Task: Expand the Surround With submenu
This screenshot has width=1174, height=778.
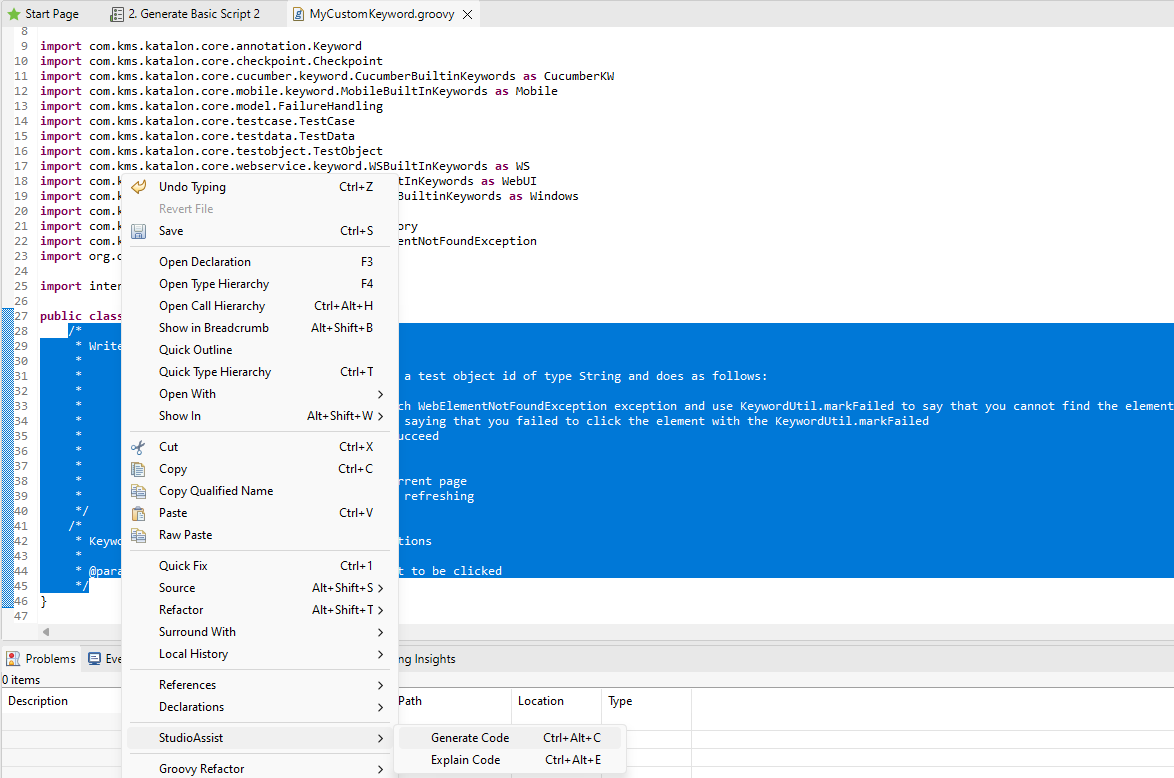Action: click(380, 632)
